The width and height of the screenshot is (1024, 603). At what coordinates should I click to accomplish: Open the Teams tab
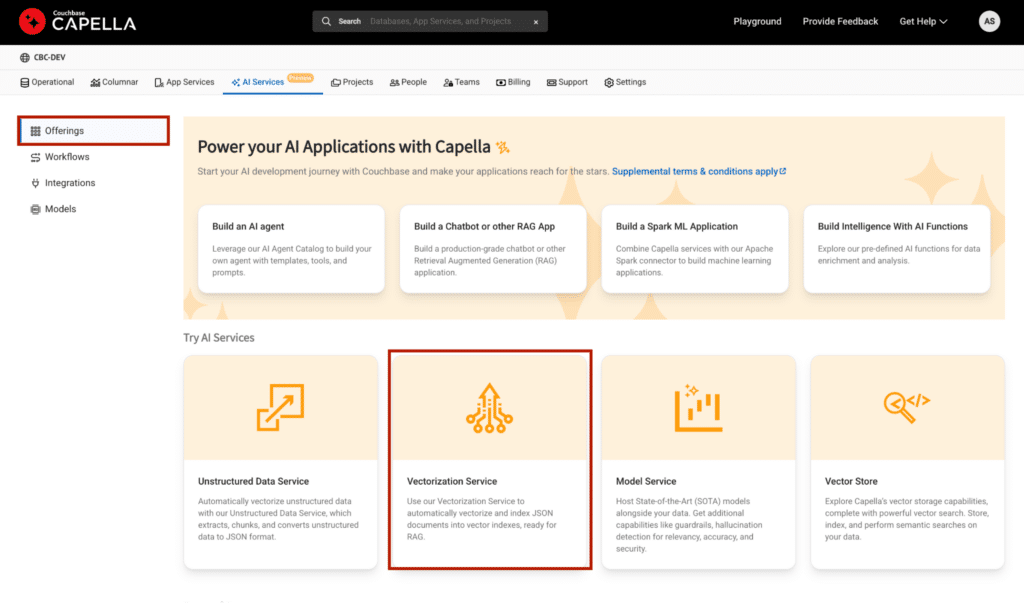(462, 82)
